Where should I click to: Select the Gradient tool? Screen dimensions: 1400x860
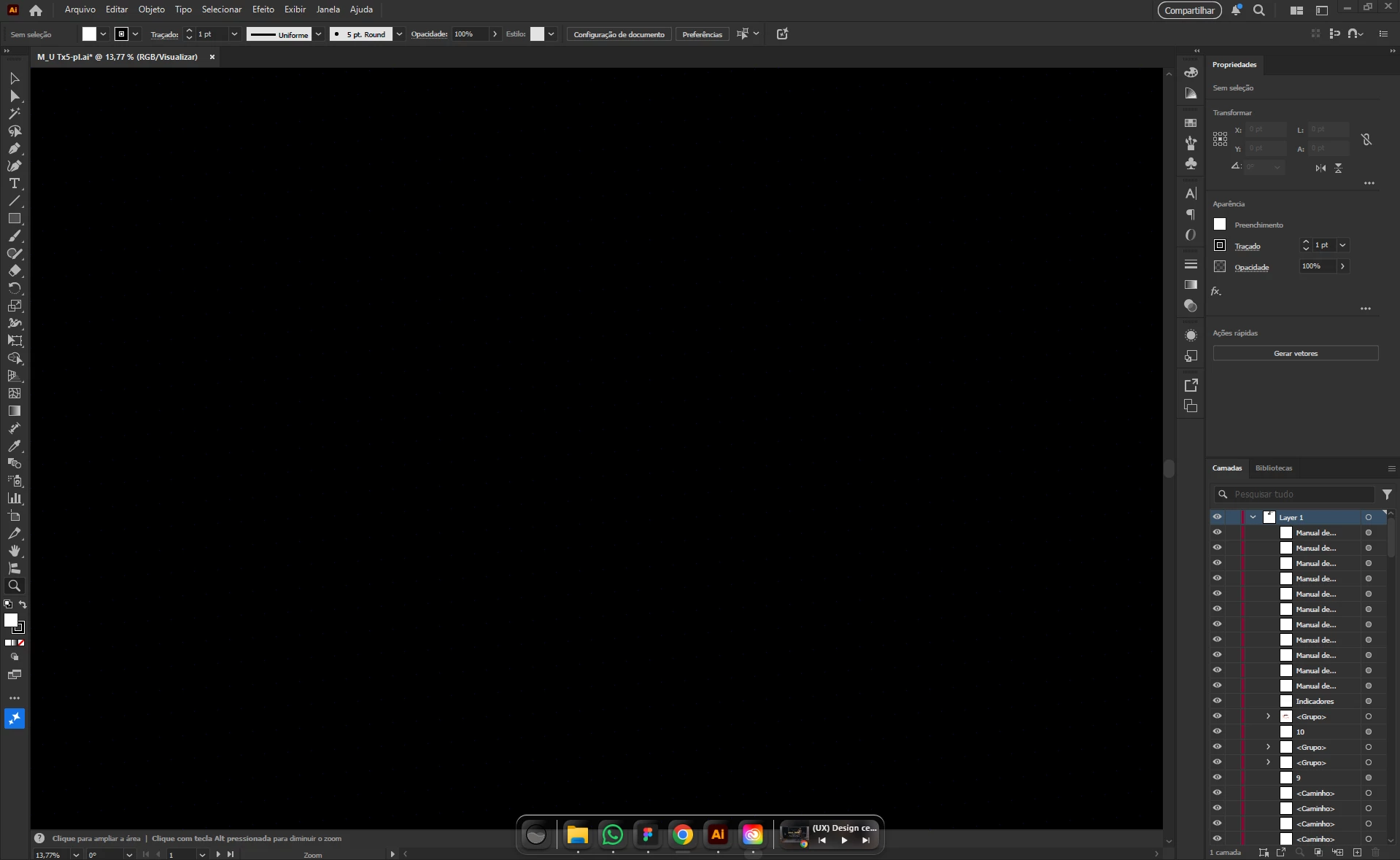[15, 411]
